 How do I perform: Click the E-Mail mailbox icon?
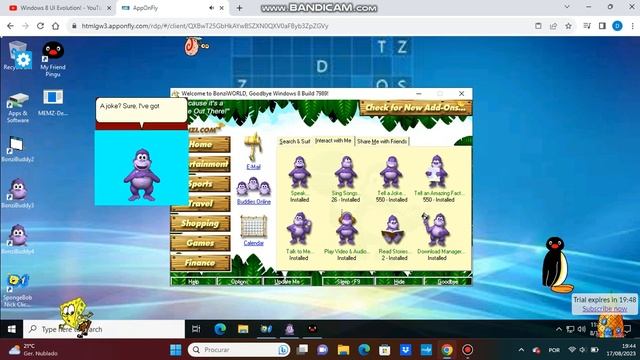click(x=253, y=147)
